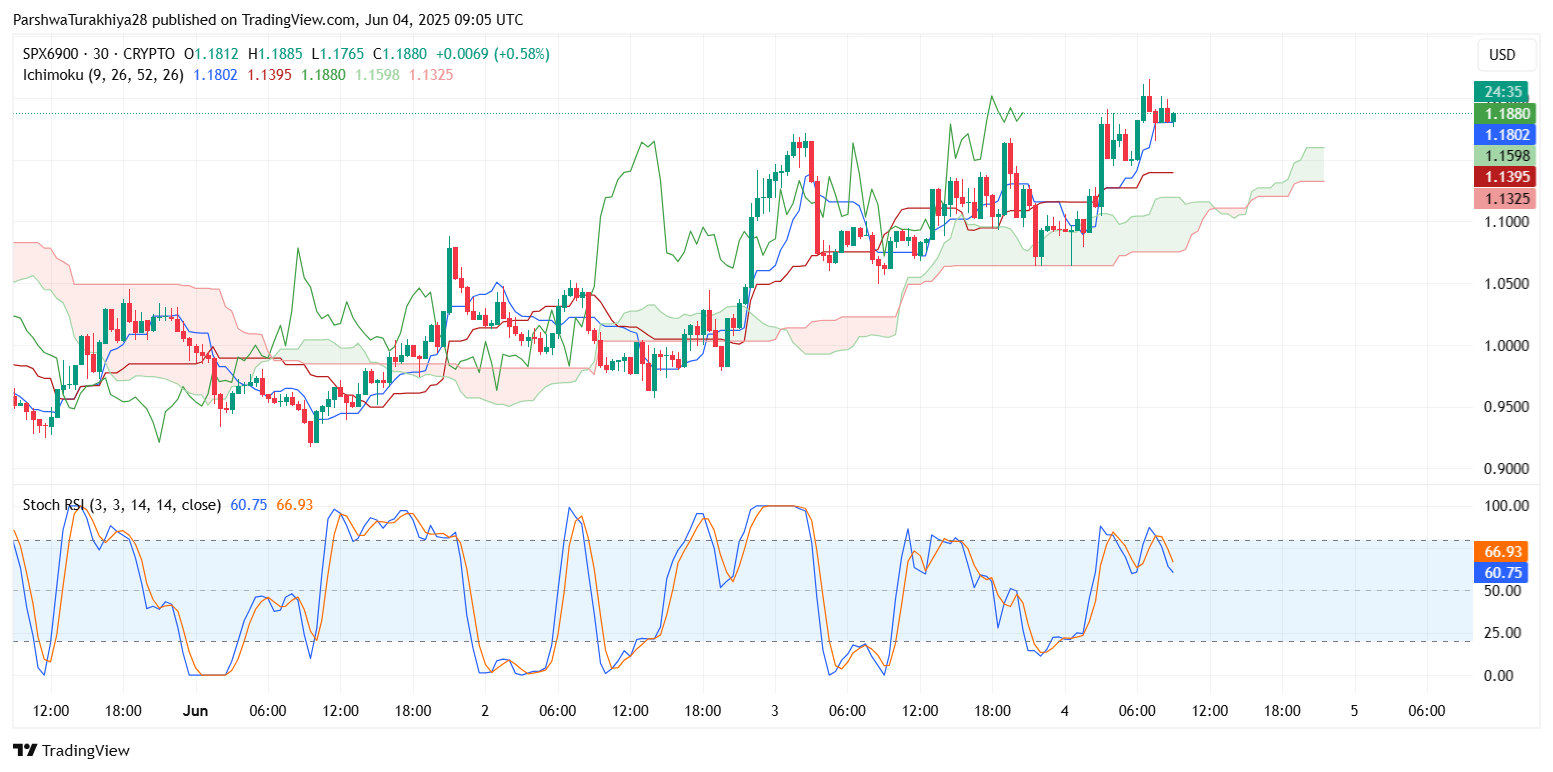Click the day 5 label on time axis
This screenshot has width=1553, height=772.
coord(1354,711)
